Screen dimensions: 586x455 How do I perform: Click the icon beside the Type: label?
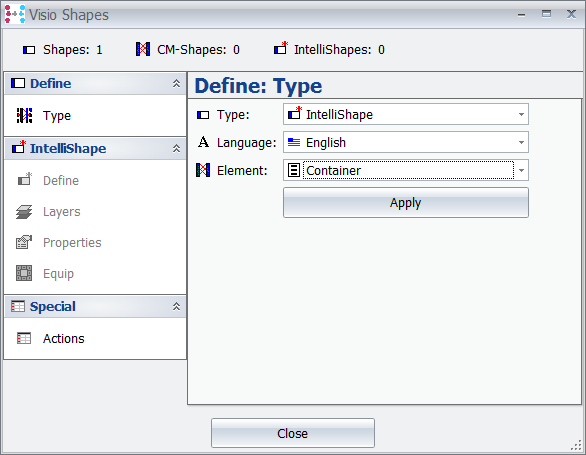(203, 115)
